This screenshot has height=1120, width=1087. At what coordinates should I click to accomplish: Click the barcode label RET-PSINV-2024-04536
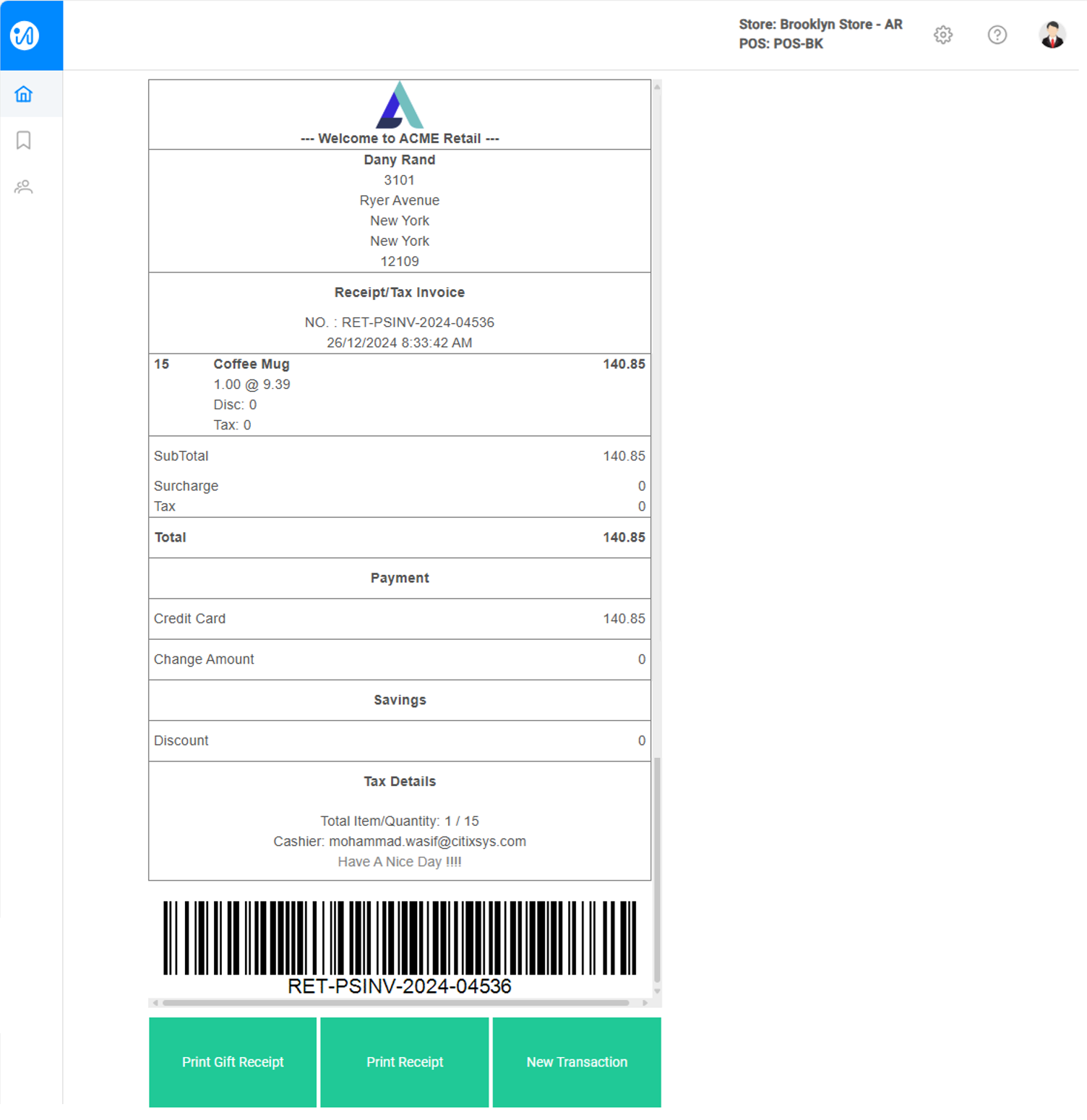(400, 986)
